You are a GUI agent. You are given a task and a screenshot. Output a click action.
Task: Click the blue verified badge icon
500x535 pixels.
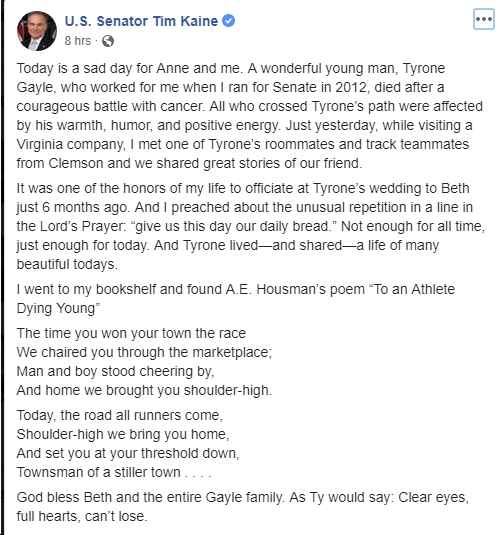click(x=228, y=21)
